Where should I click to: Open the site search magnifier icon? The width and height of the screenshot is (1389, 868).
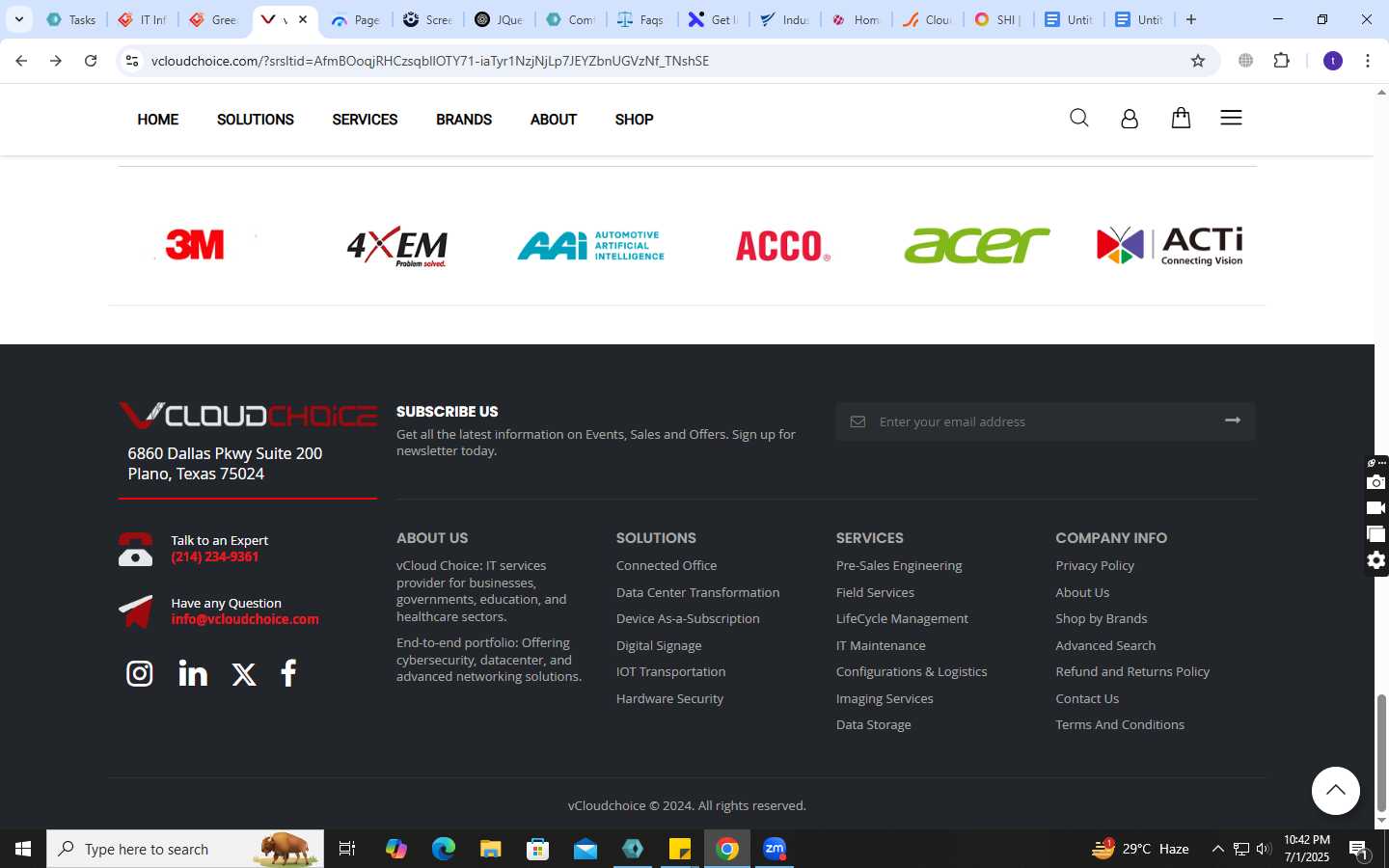1078,118
